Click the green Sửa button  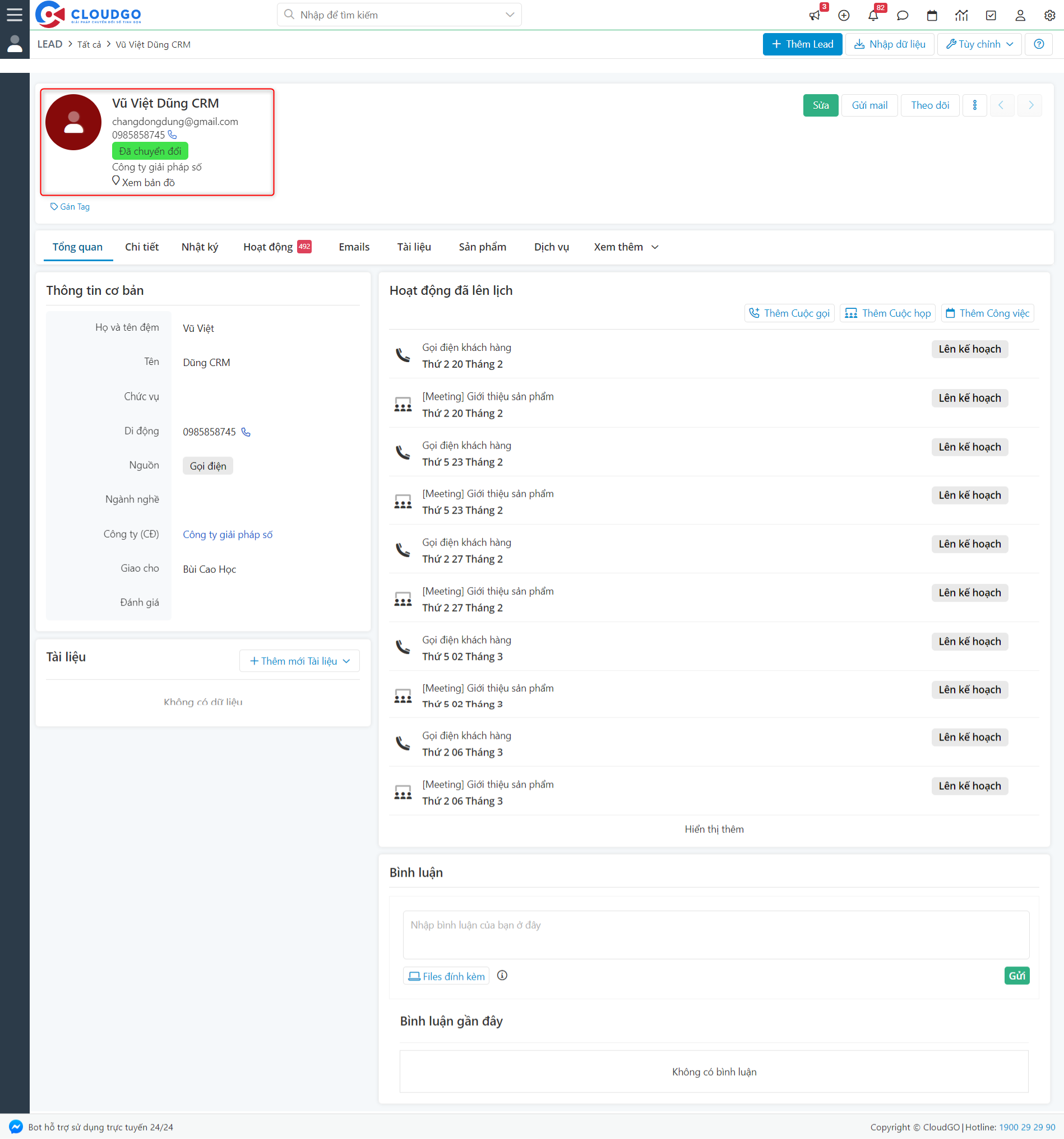click(x=820, y=105)
